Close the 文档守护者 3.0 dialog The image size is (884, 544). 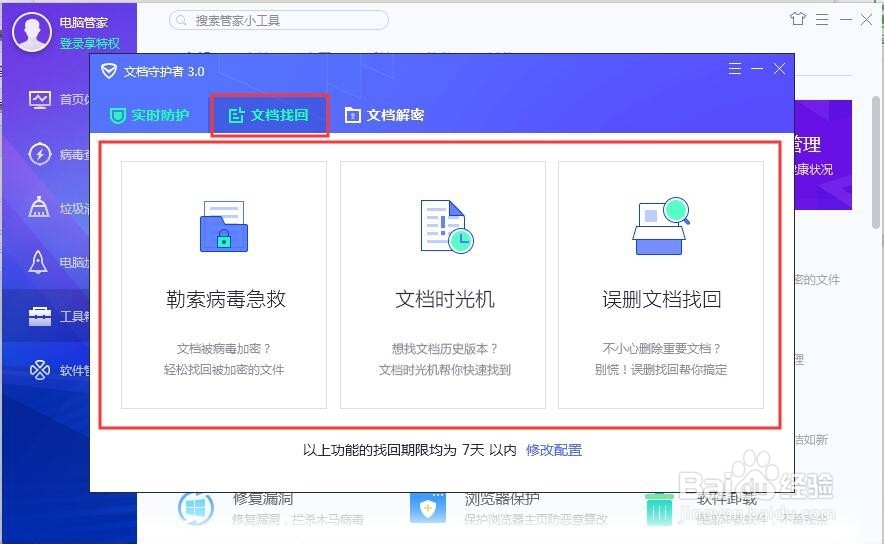[x=779, y=69]
